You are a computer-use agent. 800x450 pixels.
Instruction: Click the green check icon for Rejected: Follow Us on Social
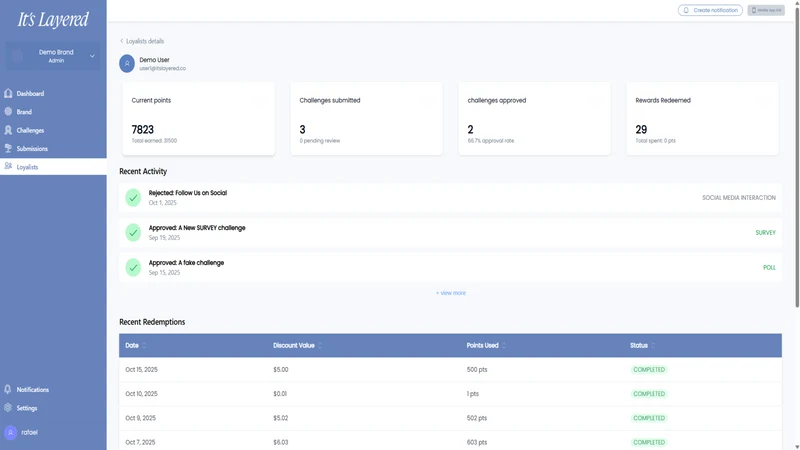[133, 197]
